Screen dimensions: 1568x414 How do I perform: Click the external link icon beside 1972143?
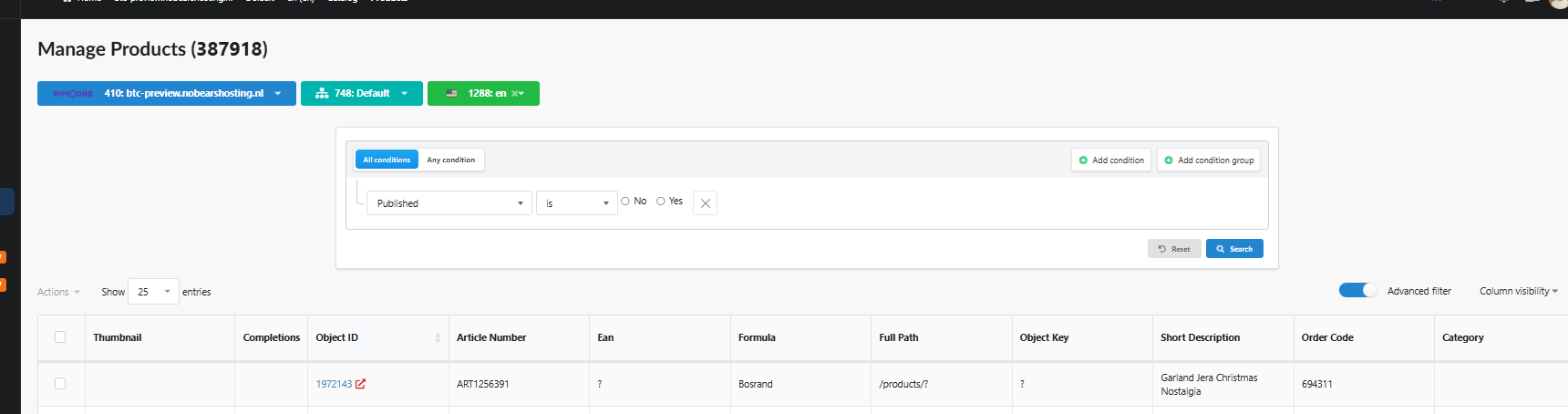[361, 384]
